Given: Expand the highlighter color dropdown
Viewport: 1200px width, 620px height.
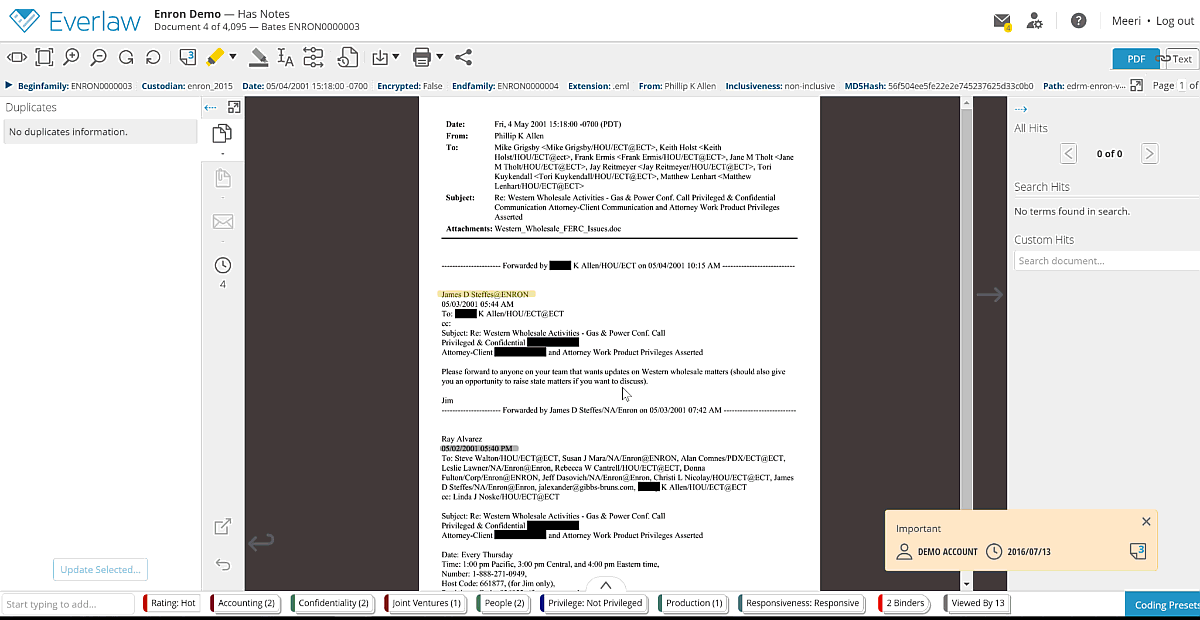Looking at the screenshot, I should point(233,57).
